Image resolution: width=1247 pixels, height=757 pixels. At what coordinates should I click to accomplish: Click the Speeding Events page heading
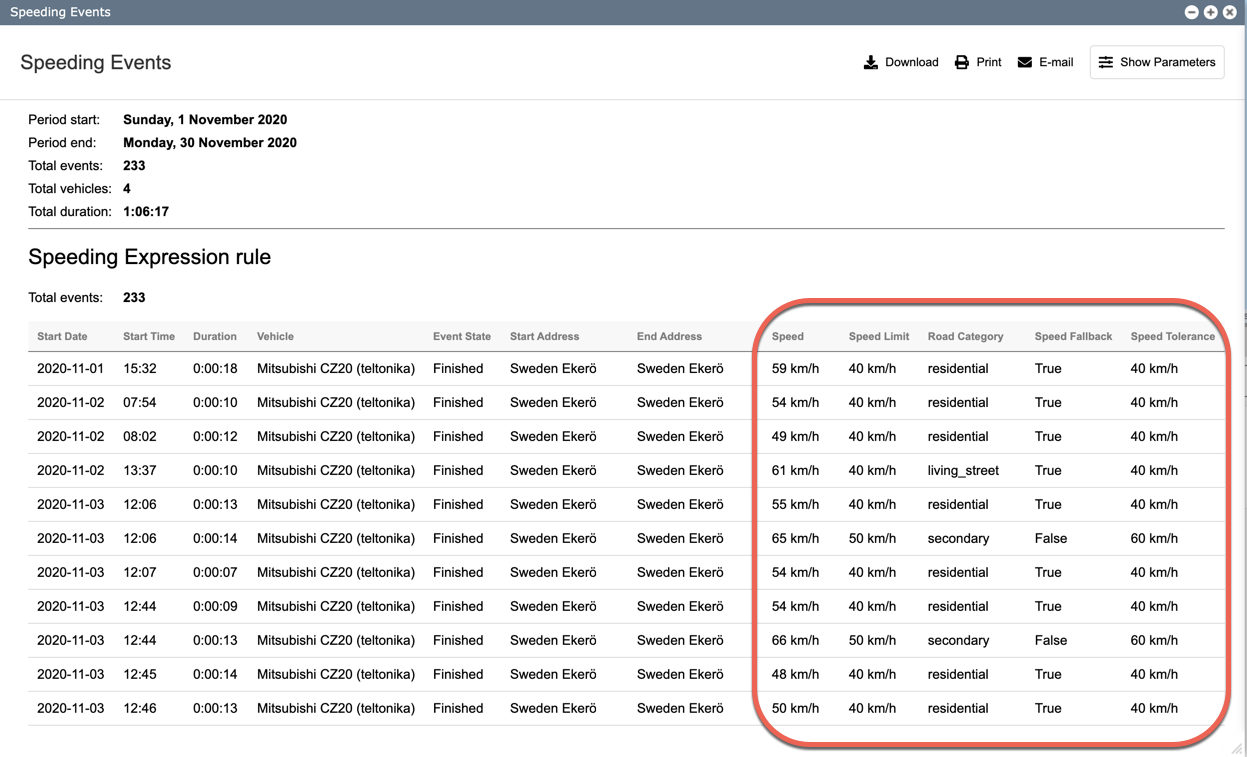pyautogui.click(x=96, y=63)
